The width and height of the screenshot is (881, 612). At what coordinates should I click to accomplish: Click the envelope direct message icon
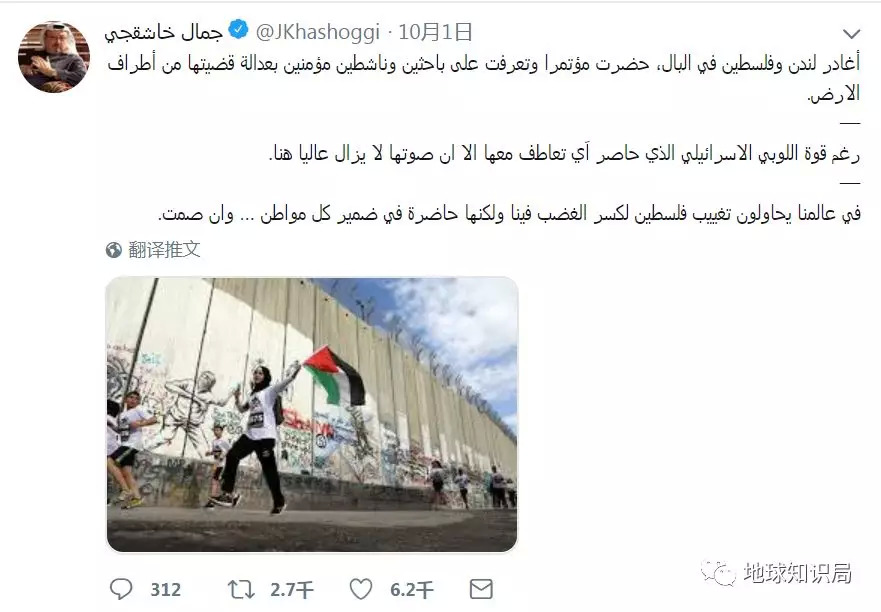point(481,590)
